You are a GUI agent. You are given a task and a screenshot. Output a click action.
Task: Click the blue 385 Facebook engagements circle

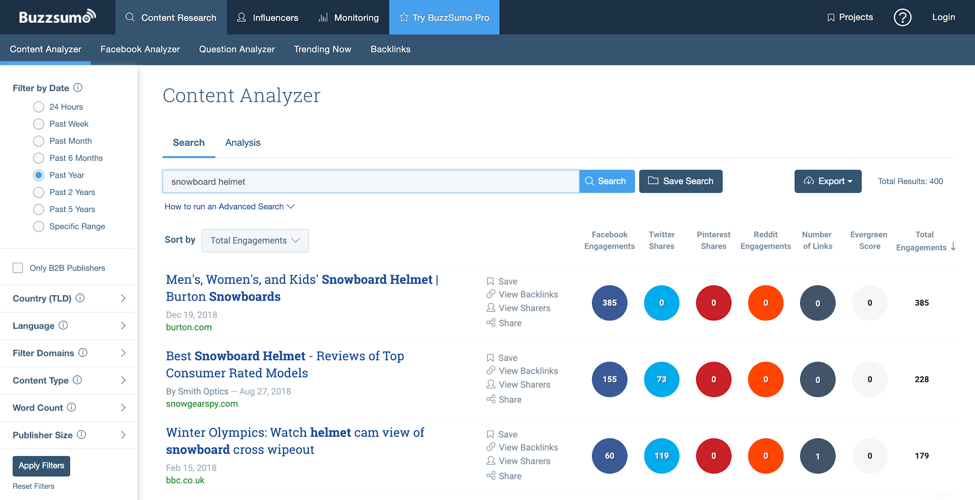click(x=610, y=303)
